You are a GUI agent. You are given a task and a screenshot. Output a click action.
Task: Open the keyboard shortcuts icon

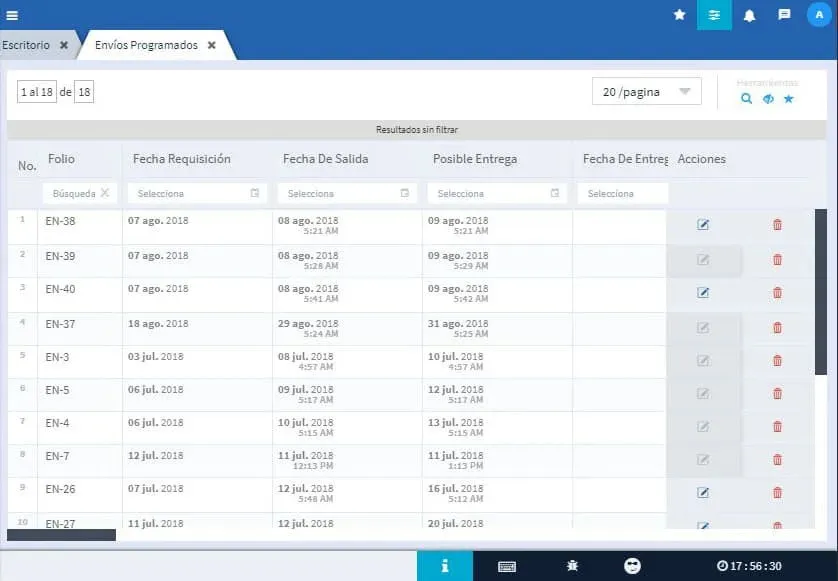click(507, 566)
